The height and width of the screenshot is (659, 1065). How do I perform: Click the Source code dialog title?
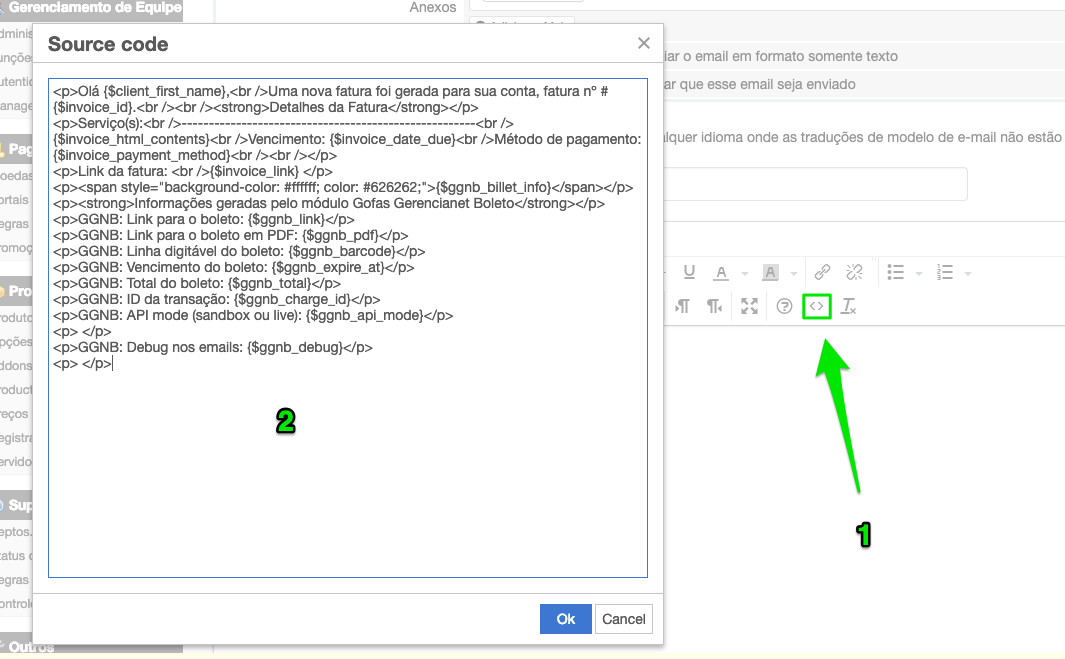pos(108,44)
